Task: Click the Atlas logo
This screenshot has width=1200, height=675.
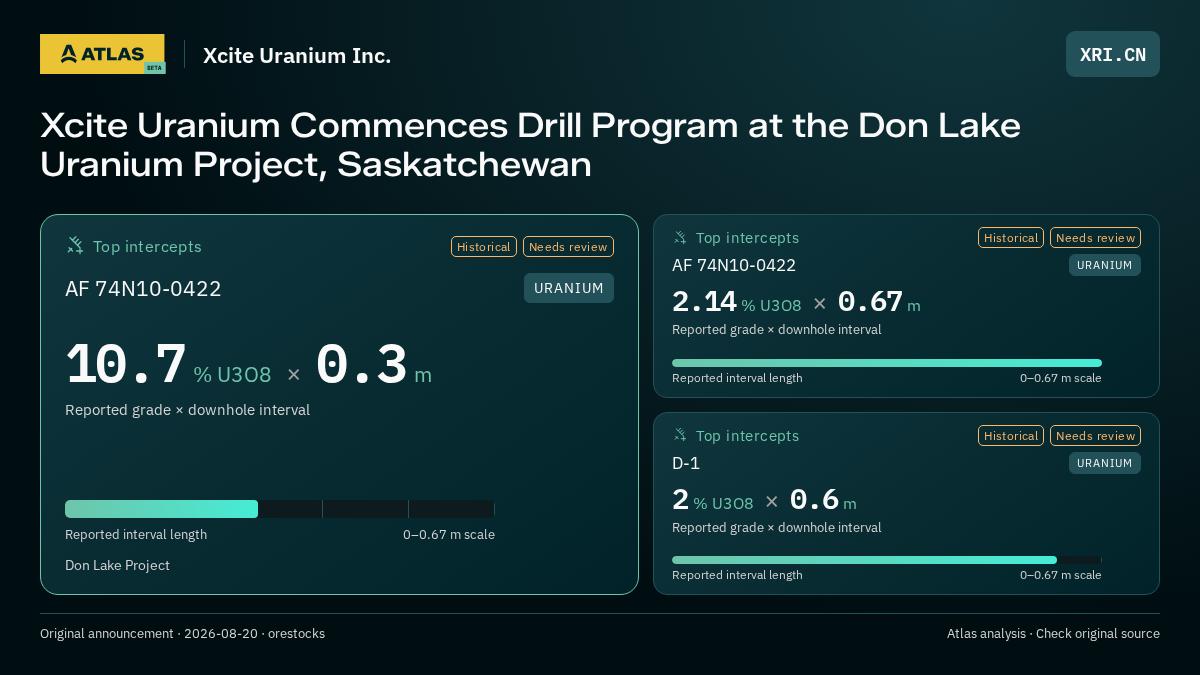Action: pyautogui.click(x=102, y=54)
